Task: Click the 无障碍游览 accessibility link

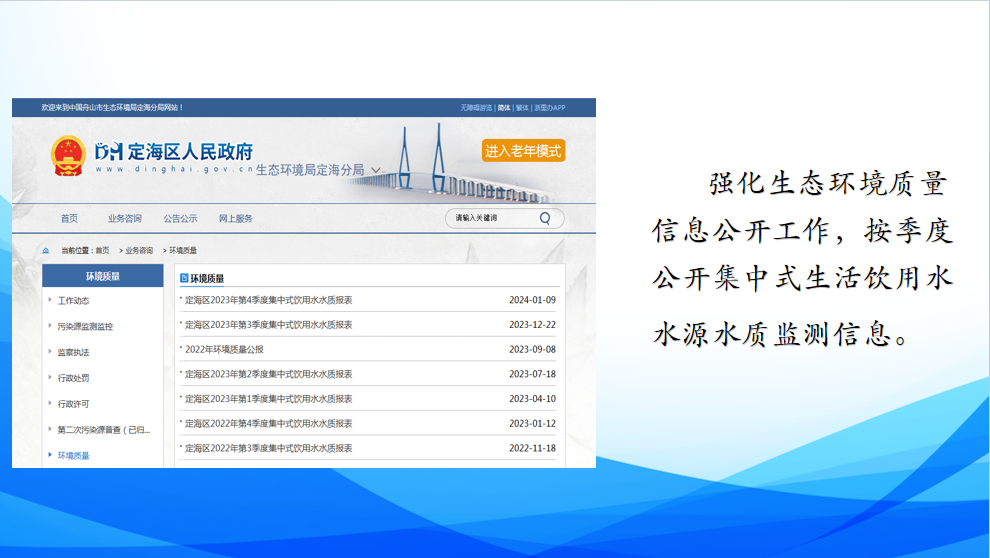Action: click(476, 107)
